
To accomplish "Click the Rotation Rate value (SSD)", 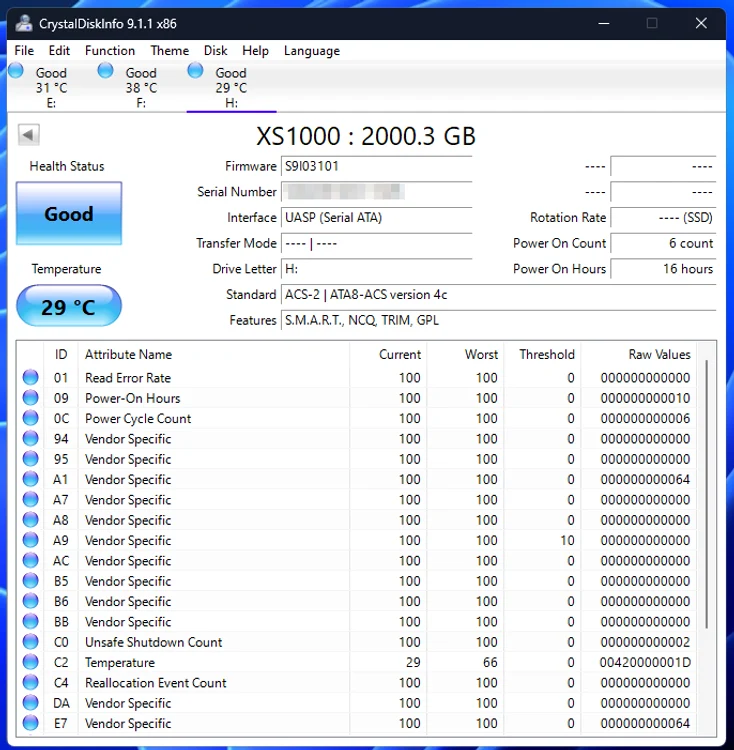I will 664,218.
